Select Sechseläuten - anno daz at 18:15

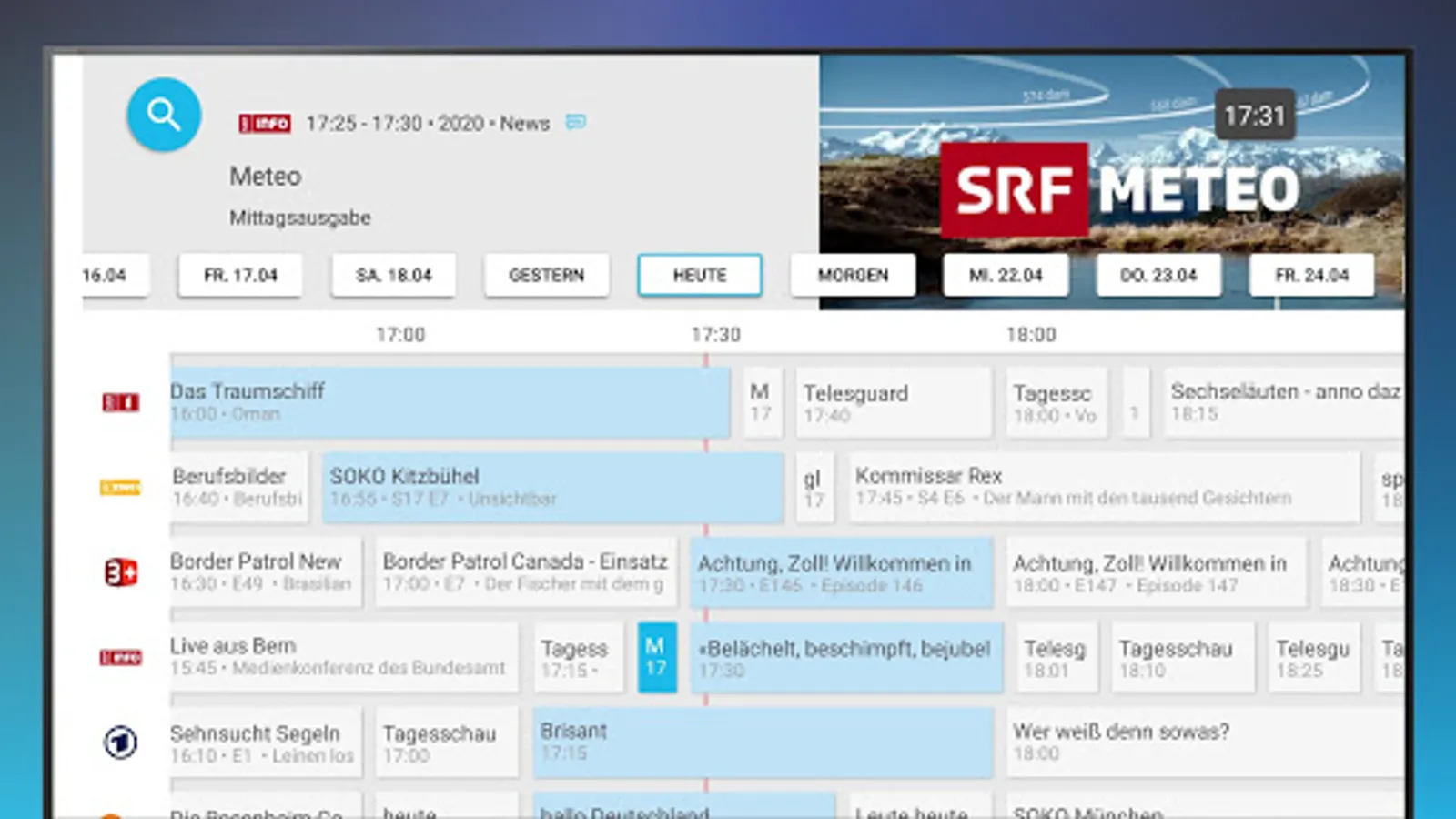pos(1284,402)
